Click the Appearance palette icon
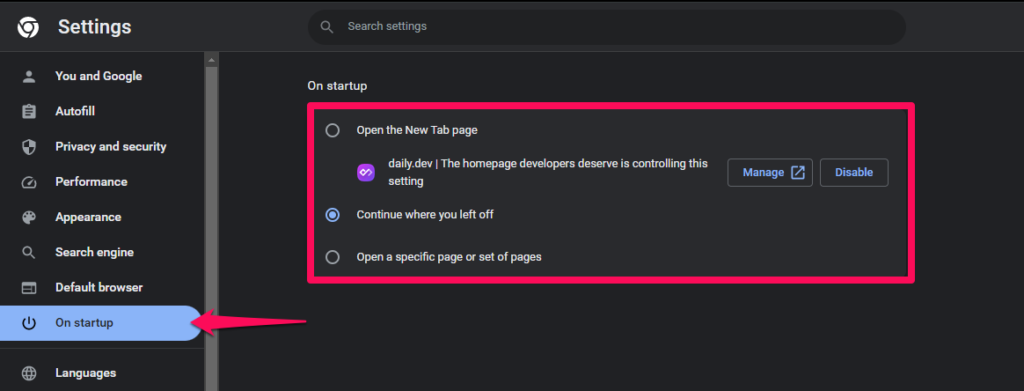Image resolution: width=1024 pixels, height=391 pixels. point(29,217)
